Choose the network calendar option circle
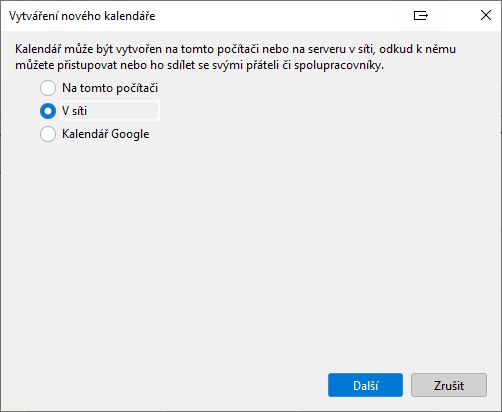The image size is (502, 412). pos(48,111)
